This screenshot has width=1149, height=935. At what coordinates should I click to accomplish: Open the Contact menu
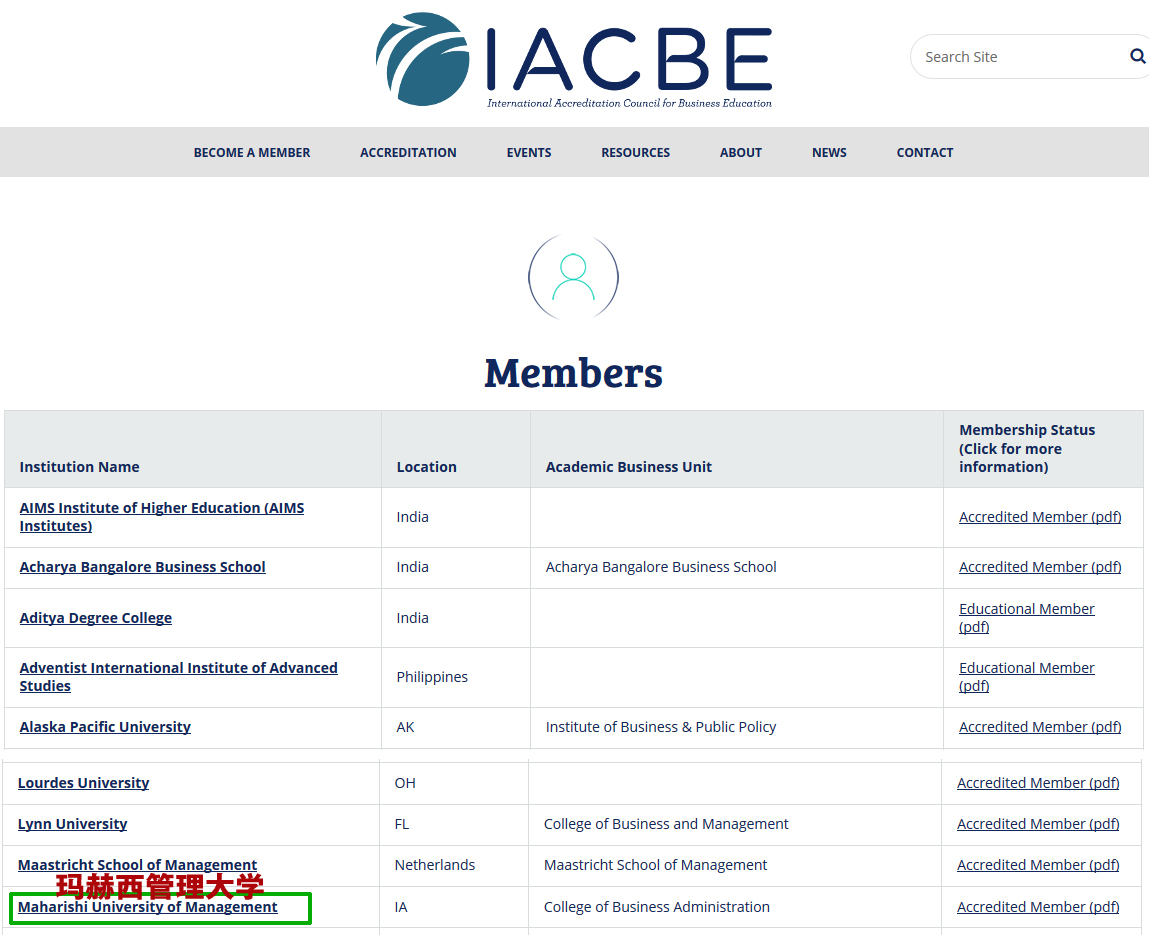(x=925, y=152)
